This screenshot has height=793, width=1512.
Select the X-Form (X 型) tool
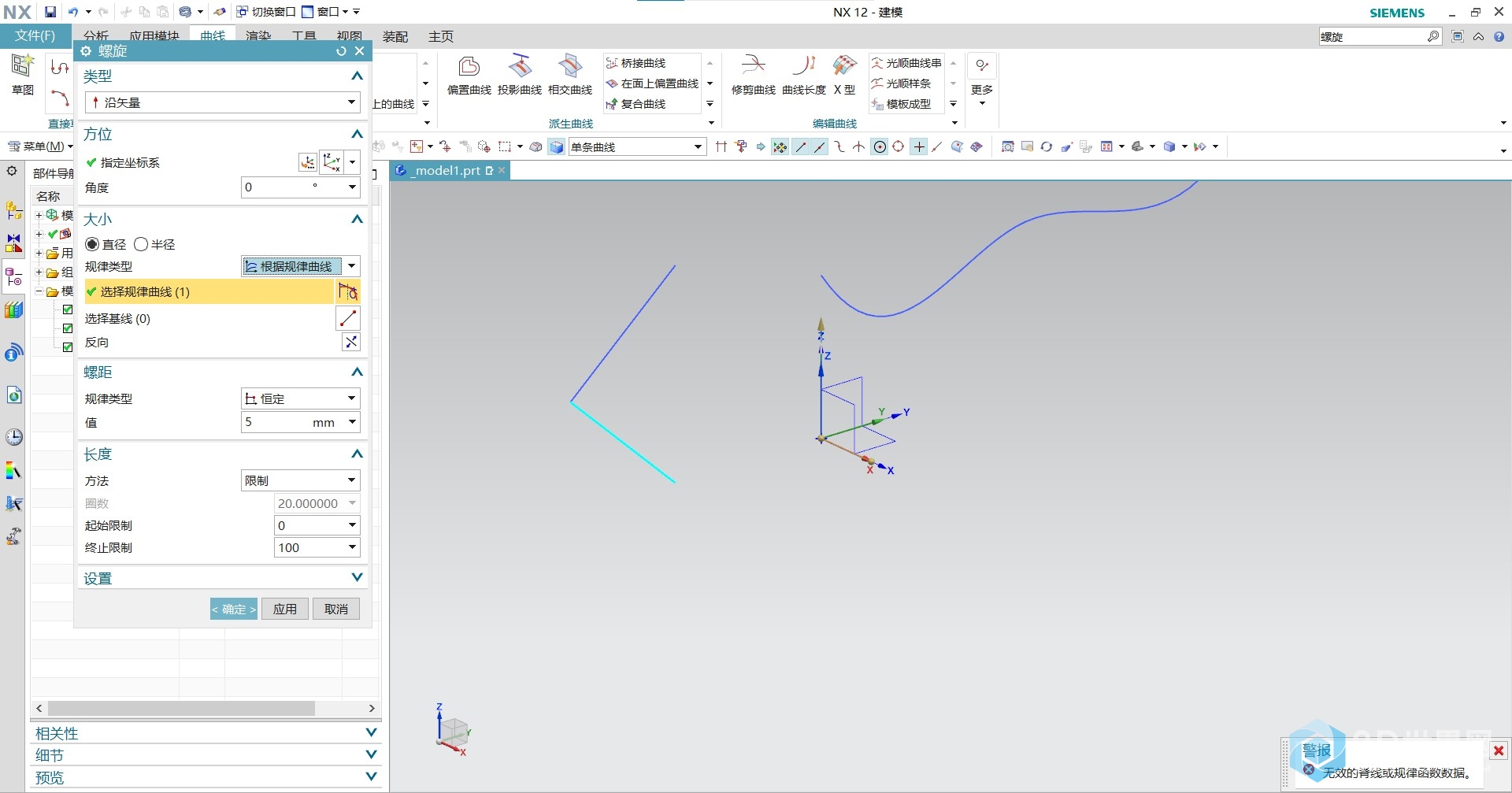tap(845, 76)
